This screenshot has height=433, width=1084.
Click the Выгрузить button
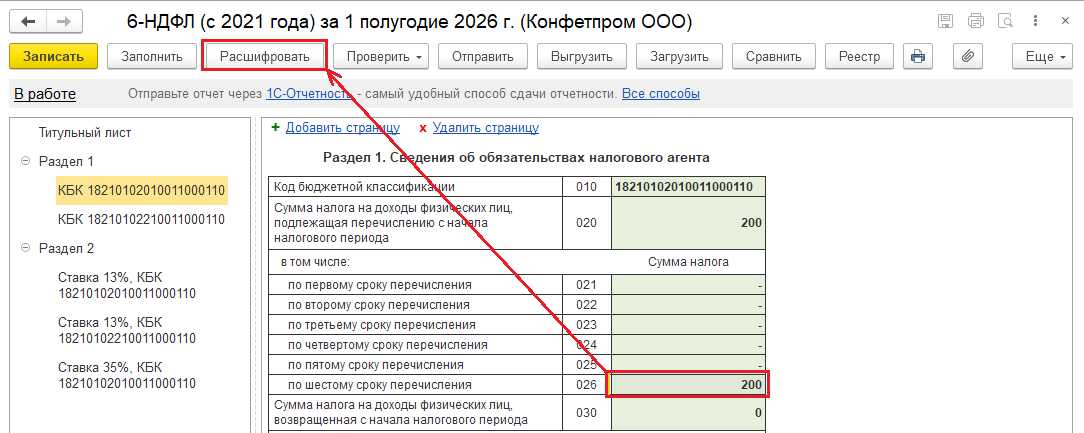tap(582, 57)
